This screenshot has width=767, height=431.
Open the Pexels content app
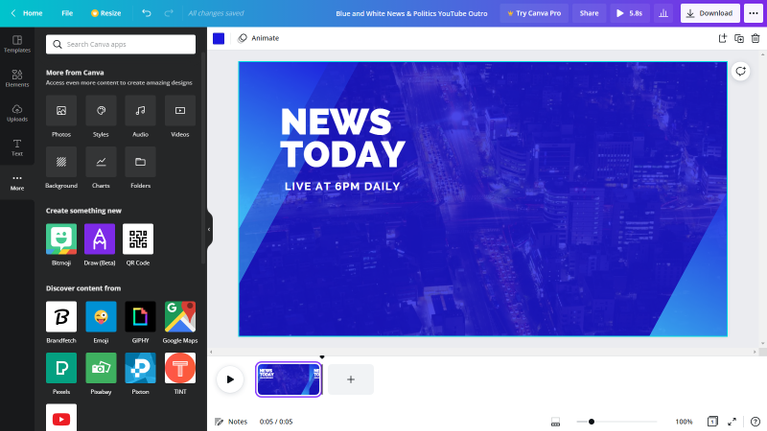pos(61,368)
